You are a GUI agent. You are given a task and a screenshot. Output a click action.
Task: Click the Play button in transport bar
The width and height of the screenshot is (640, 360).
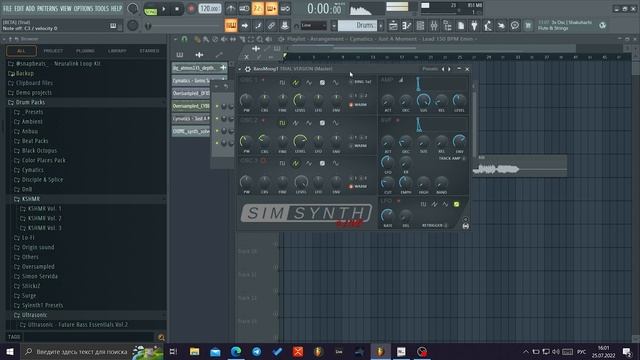(x=164, y=9)
